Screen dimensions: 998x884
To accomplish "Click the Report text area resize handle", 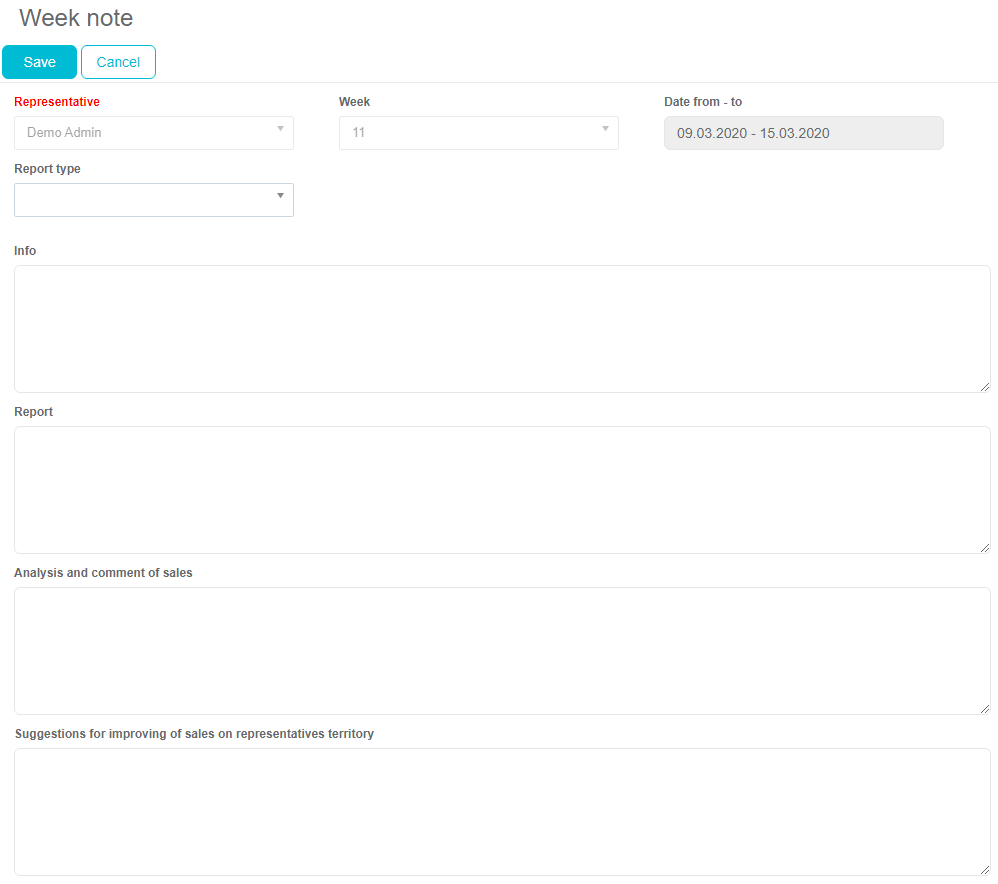I will coord(984,547).
